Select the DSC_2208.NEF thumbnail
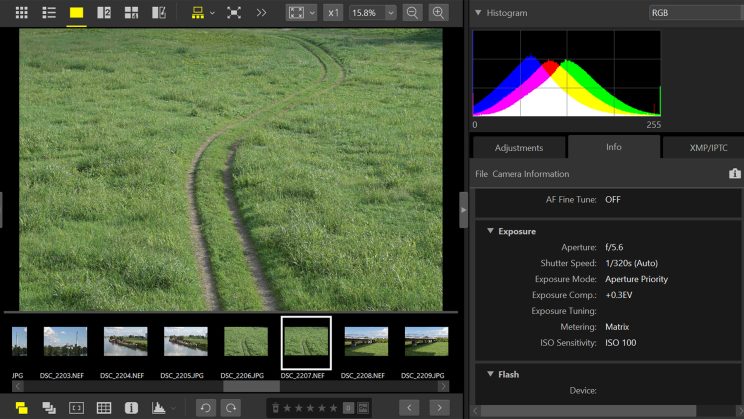Screen dimensions: 744x419 click(x=366, y=342)
